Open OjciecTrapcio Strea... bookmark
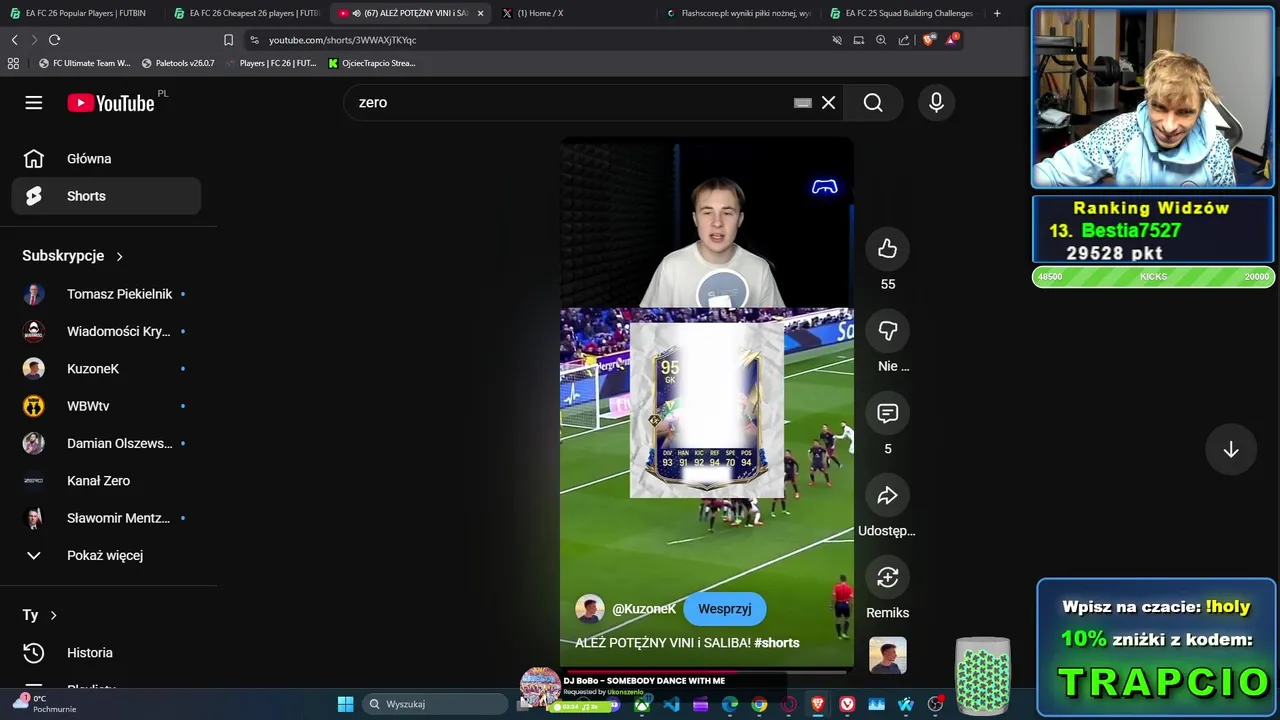 point(371,63)
